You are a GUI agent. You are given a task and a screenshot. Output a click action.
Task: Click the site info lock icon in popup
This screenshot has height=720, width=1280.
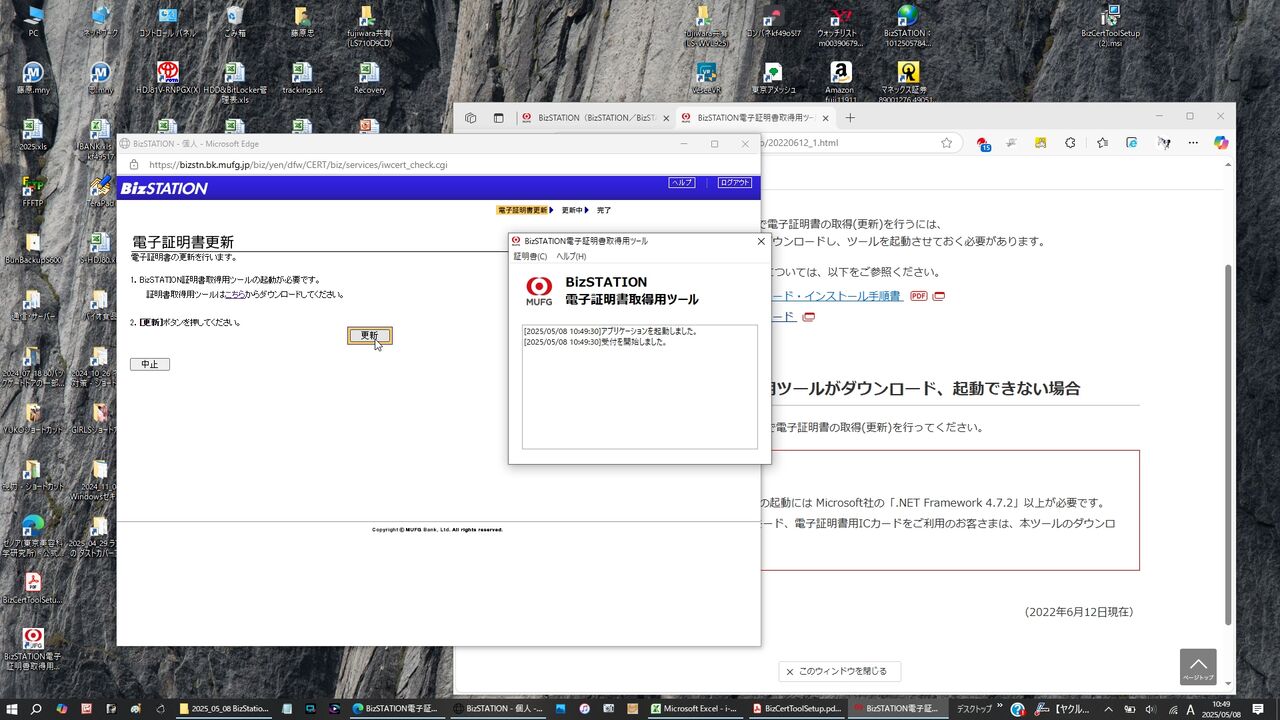[x=133, y=165]
